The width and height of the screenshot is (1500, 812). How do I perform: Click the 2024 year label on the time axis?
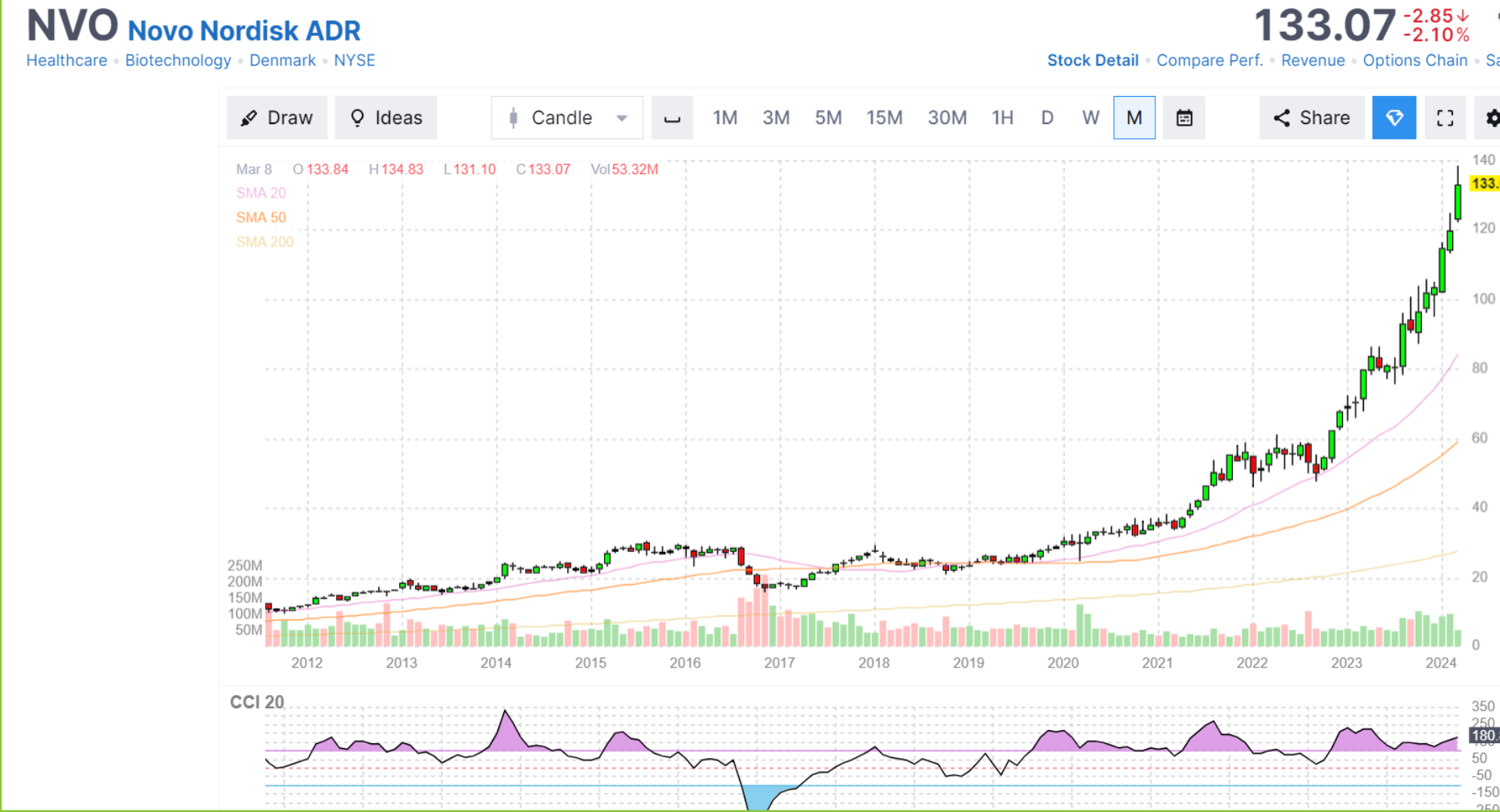click(x=1441, y=663)
